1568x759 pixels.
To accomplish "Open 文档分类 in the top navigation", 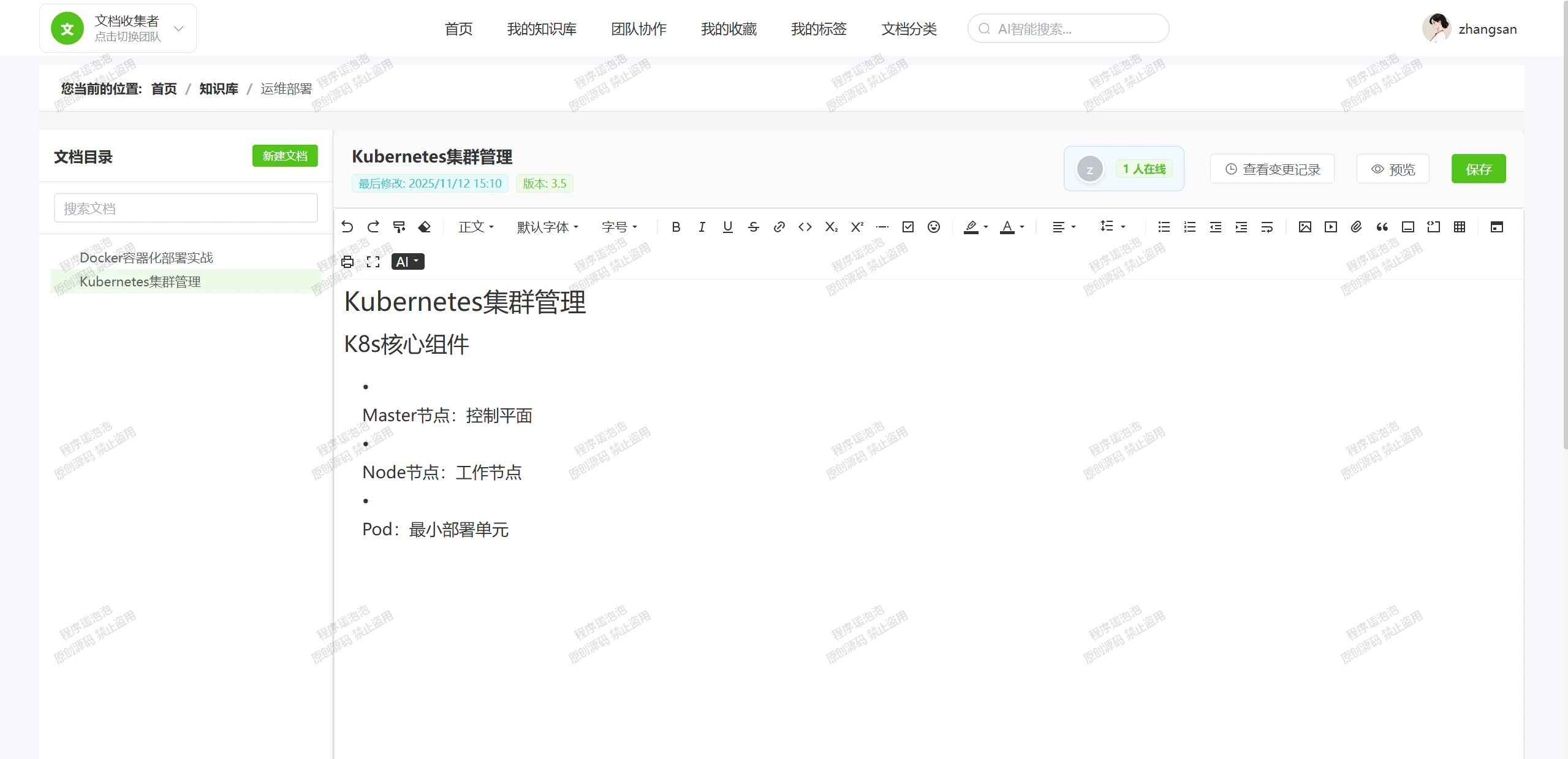I will [909, 29].
